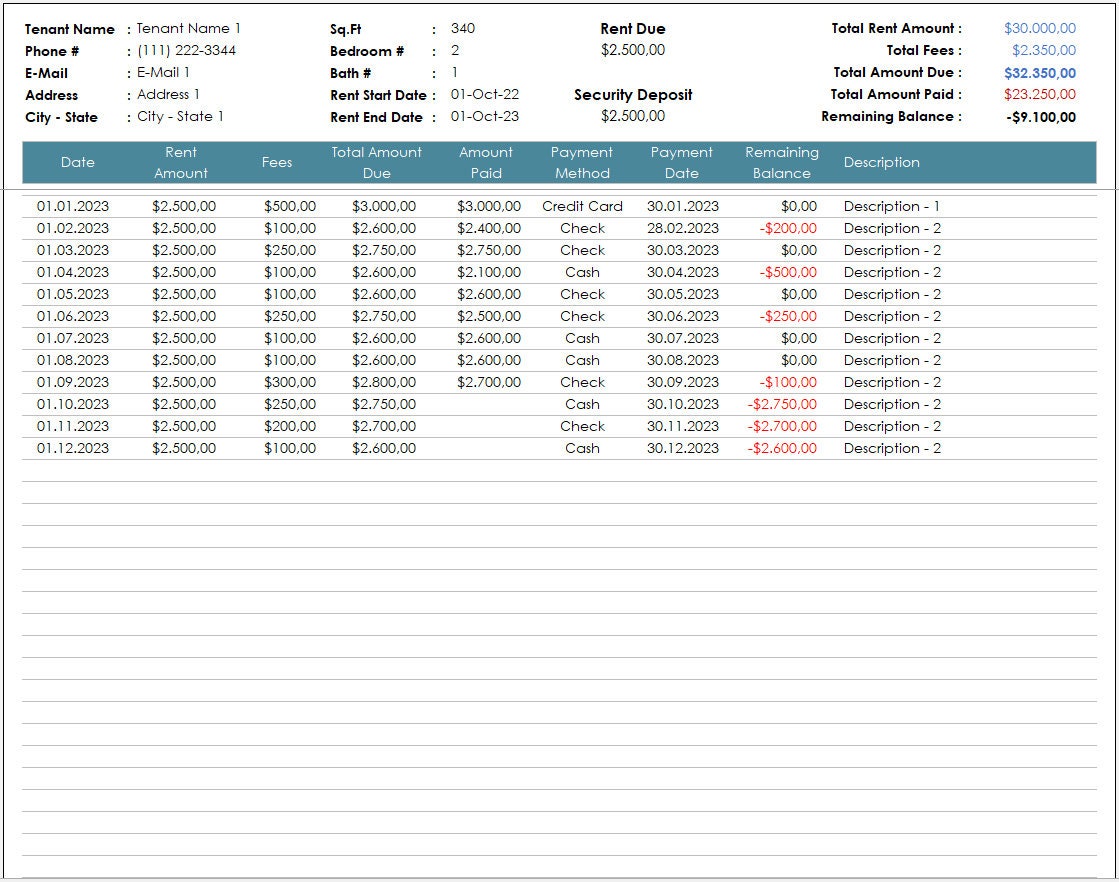Click the -$2.600,00 remaining balance cell
Screen dimensions: 1119x882
coord(782,449)
